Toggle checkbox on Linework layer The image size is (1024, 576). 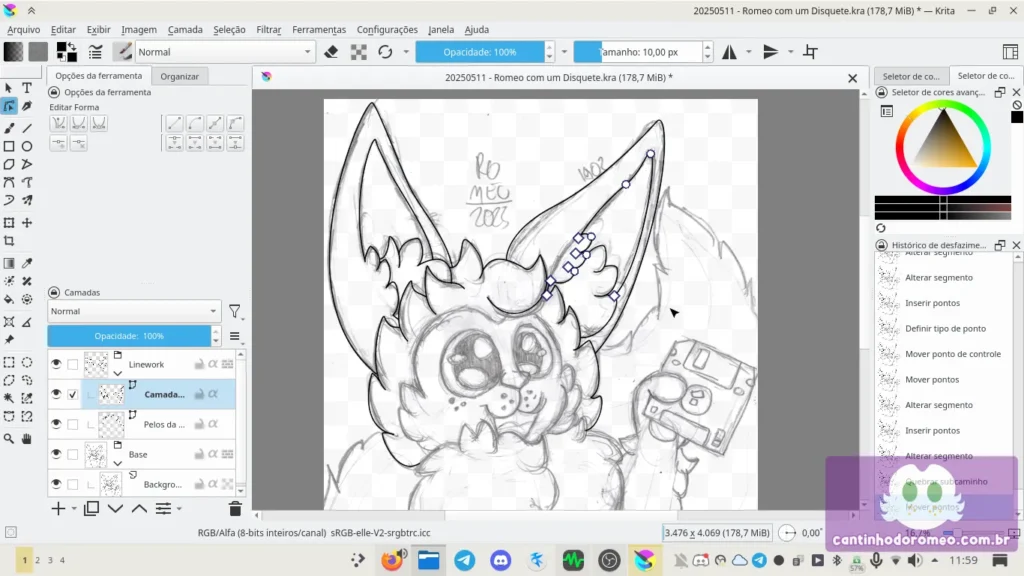point(72,364)
